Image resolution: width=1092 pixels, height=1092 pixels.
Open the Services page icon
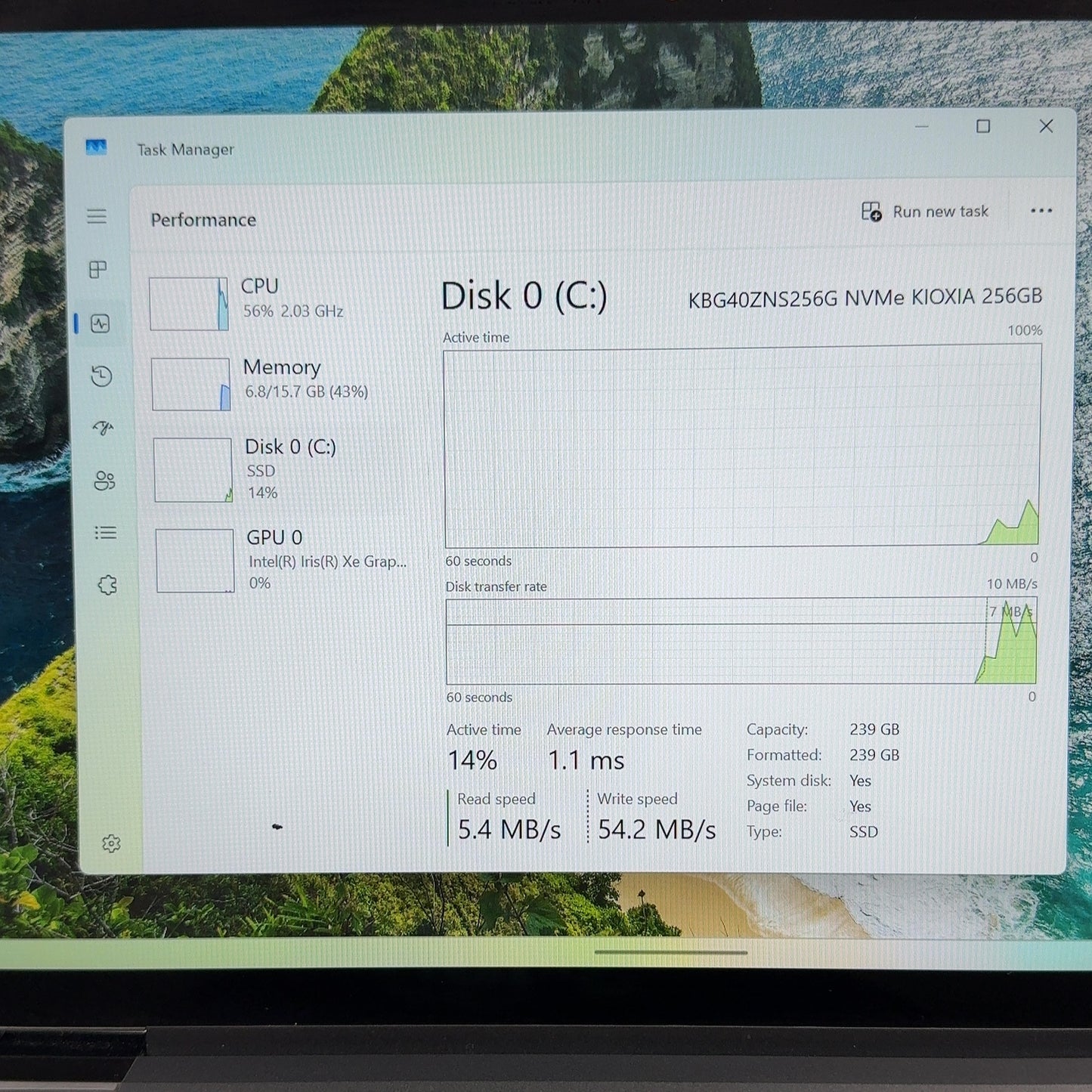[x=107, y=585]
